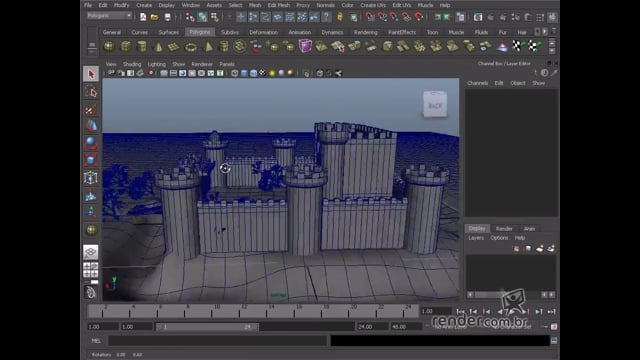Click the purple cube shelf icon
Viewport: 640px width, 360px height.
[305, 46]
